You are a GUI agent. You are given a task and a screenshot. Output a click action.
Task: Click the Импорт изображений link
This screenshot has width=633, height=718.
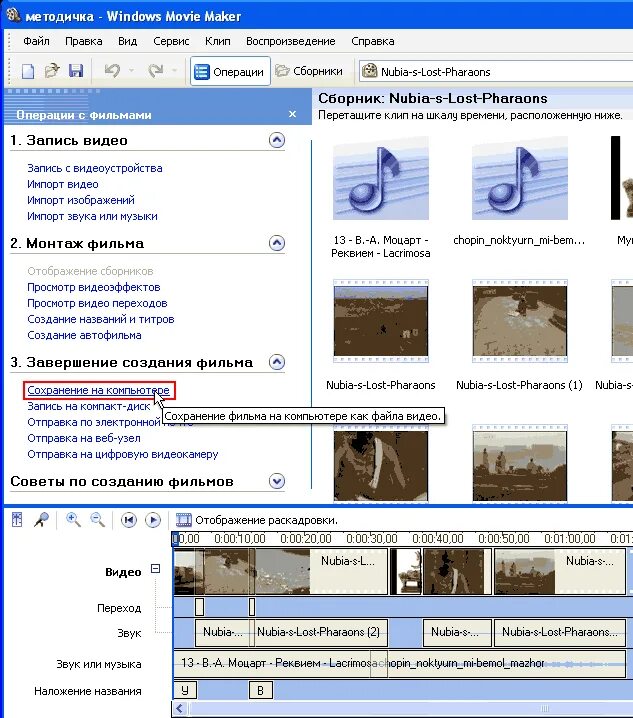pos(81,200)
